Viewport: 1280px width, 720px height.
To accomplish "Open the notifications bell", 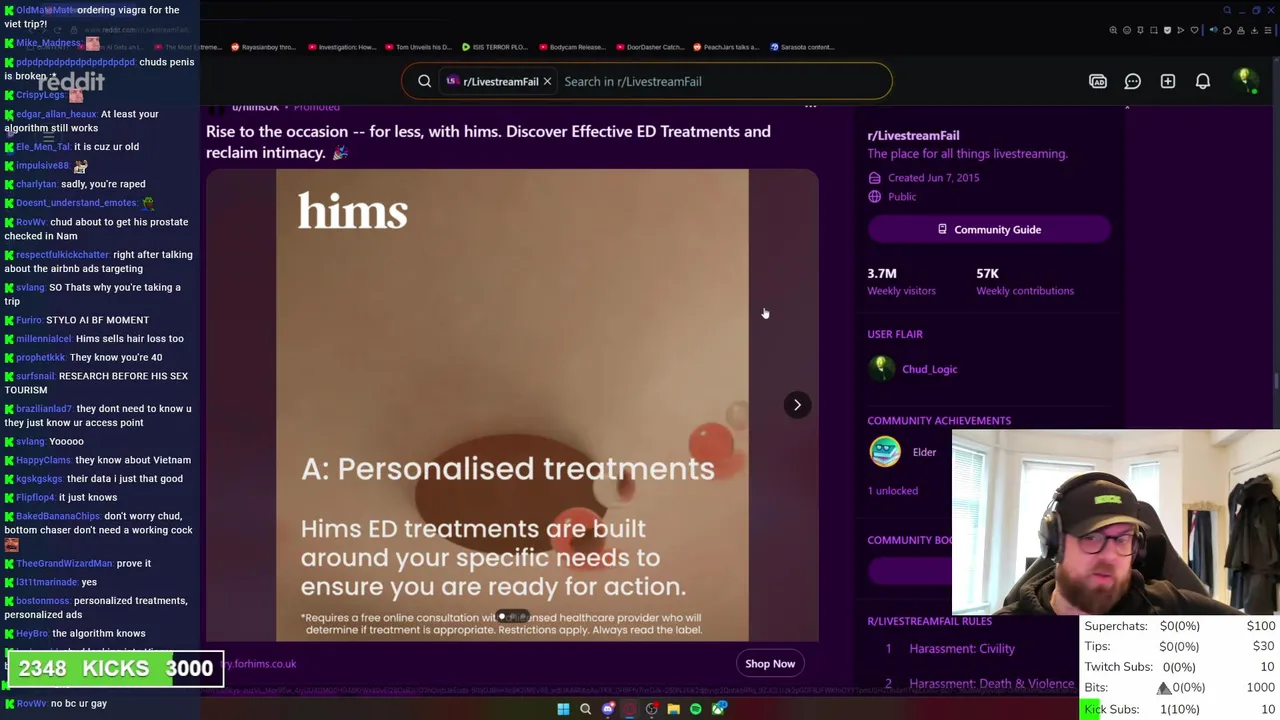I will pyautogui.click(x=1203, y=81).
